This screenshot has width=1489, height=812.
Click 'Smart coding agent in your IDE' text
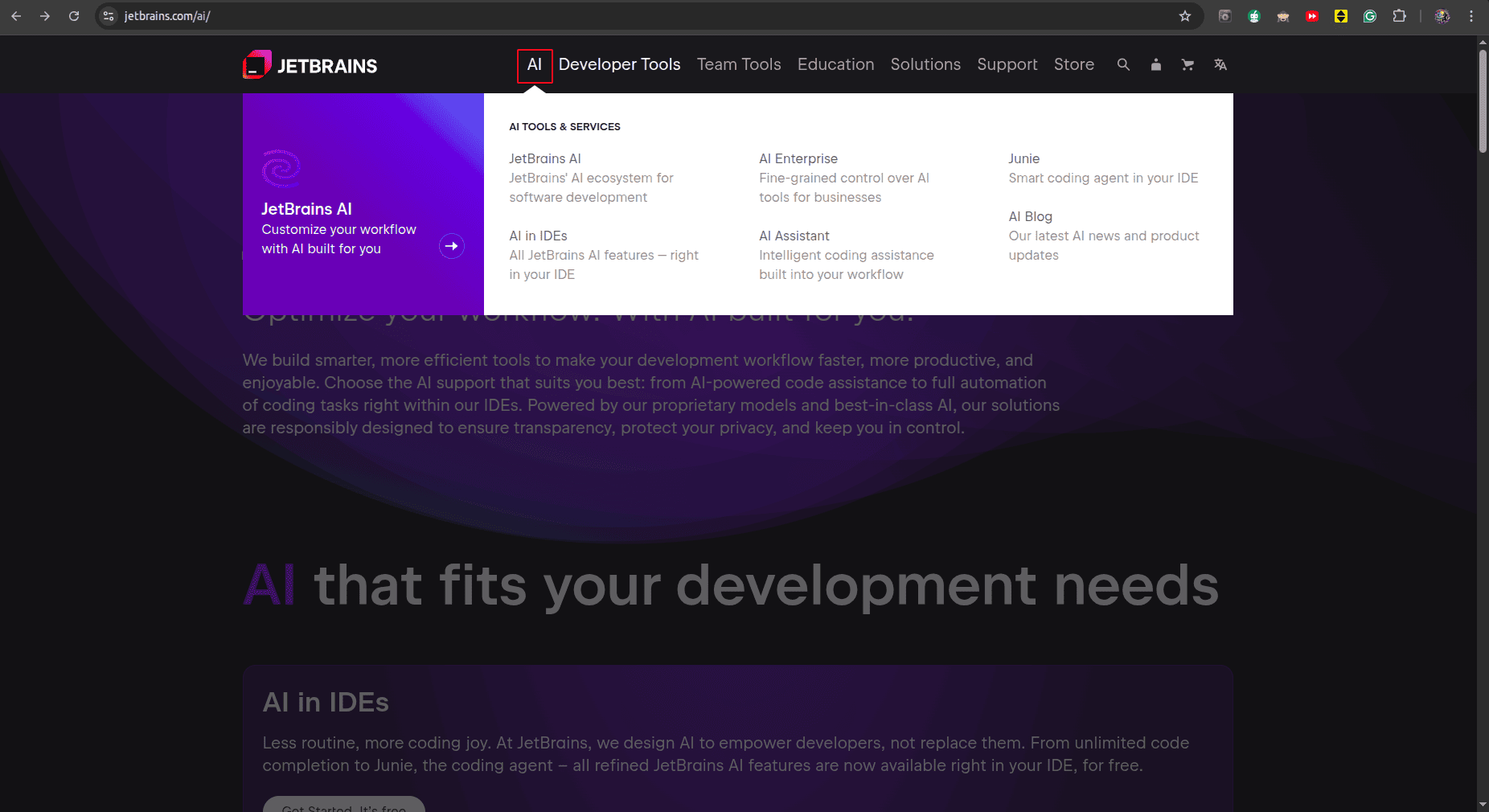1103,178
